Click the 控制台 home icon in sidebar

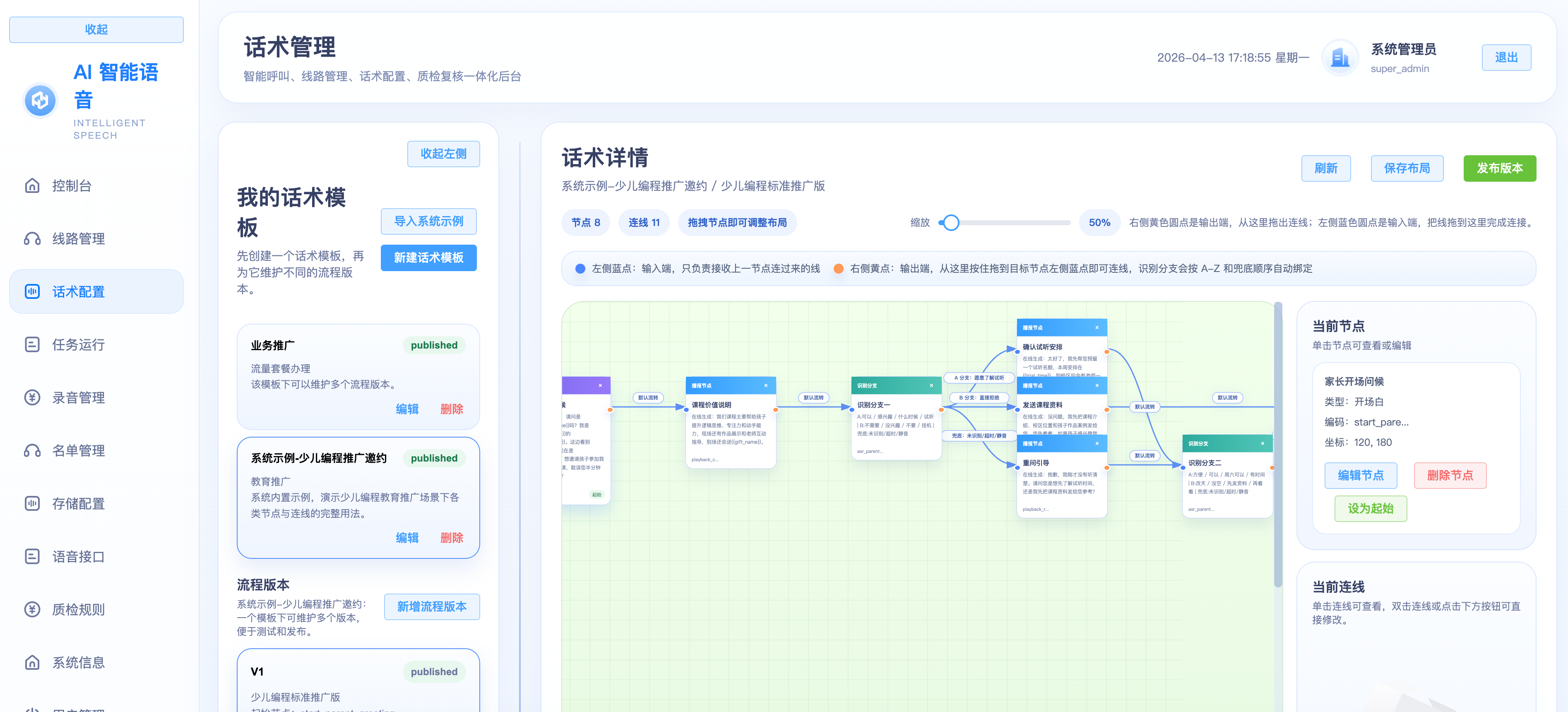point(32,185)
